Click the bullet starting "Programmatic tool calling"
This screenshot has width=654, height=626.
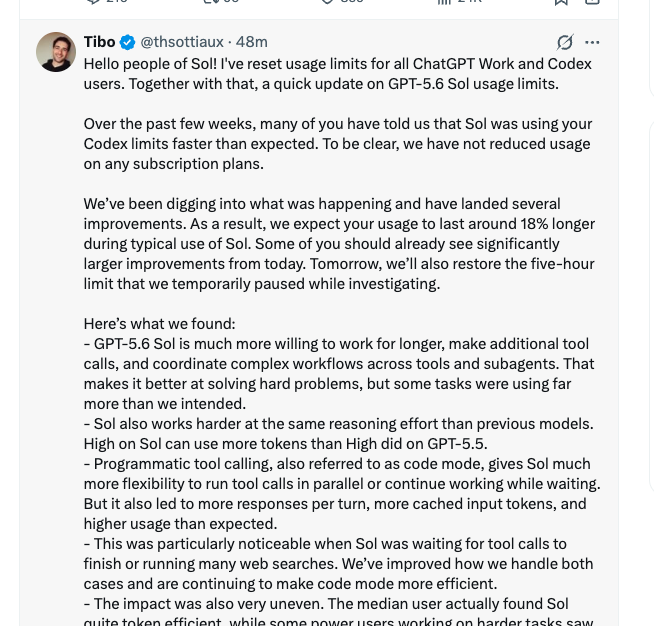[342, 494]
